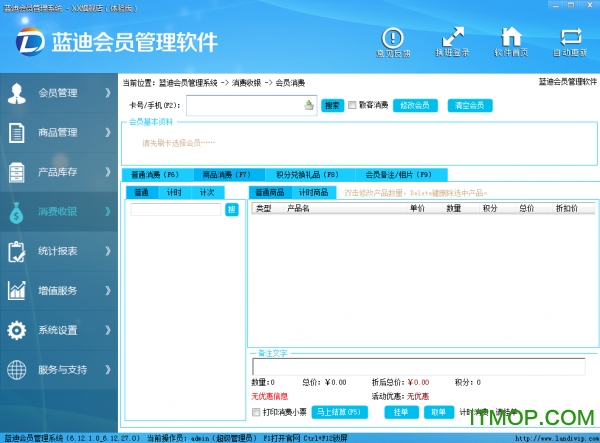Click the 备注文字 remark text field

tap(419, 366)
